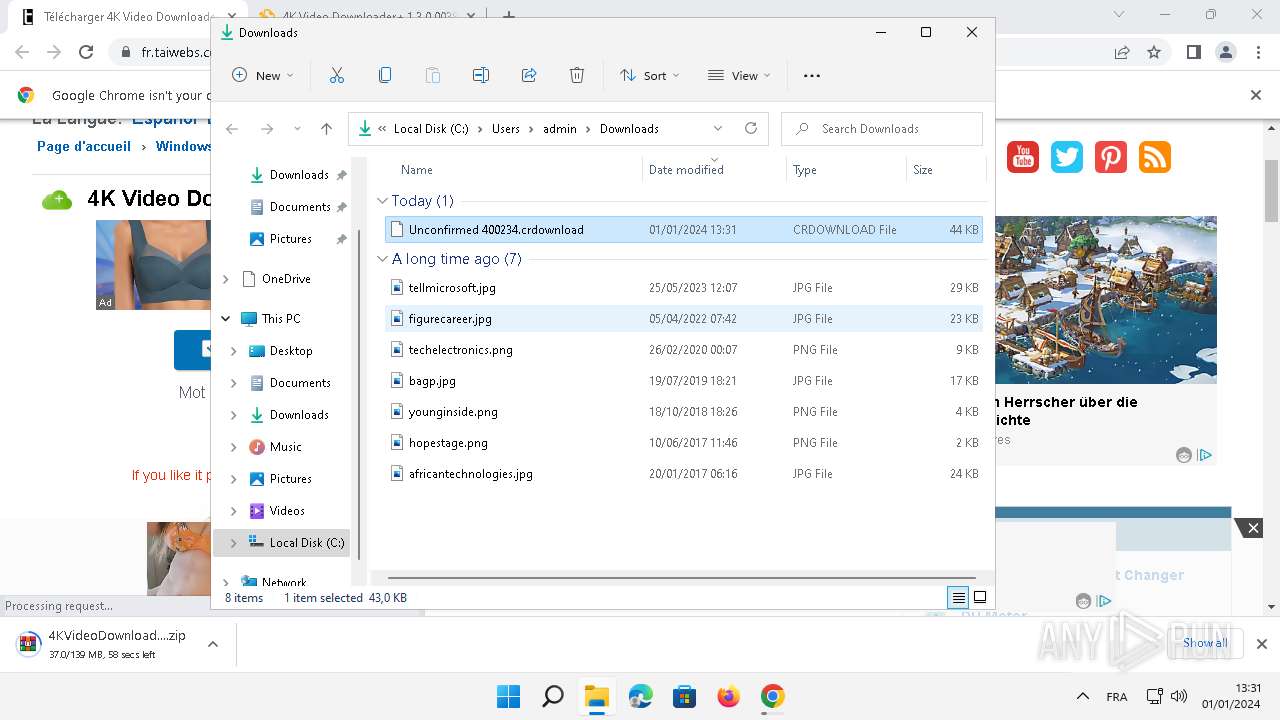Open the New item menu
Screen dimensions: 1280x720
[x=262, y=75]
